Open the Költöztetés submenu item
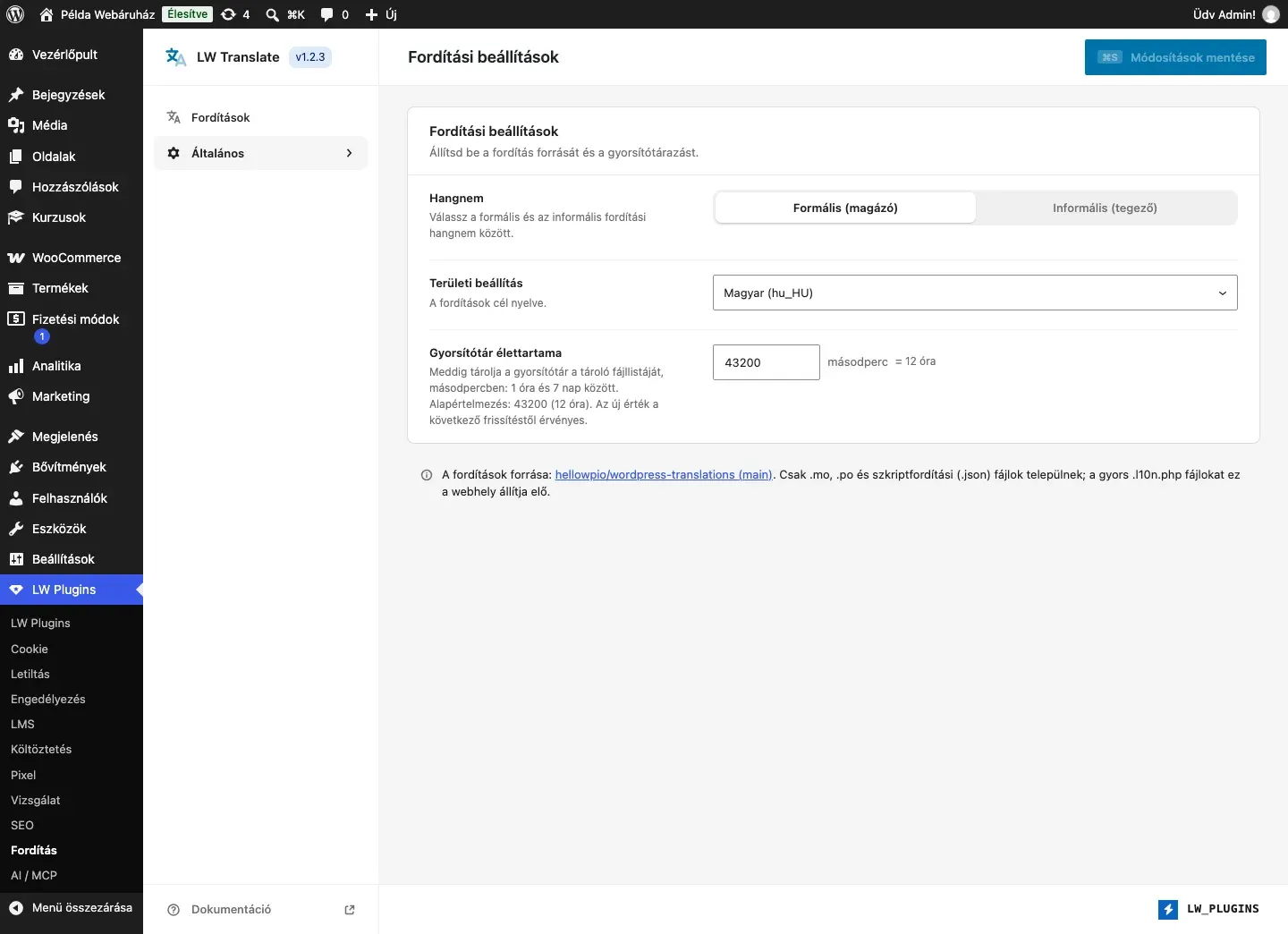Viewport: 1288px width, 934px height. (41, 749)
